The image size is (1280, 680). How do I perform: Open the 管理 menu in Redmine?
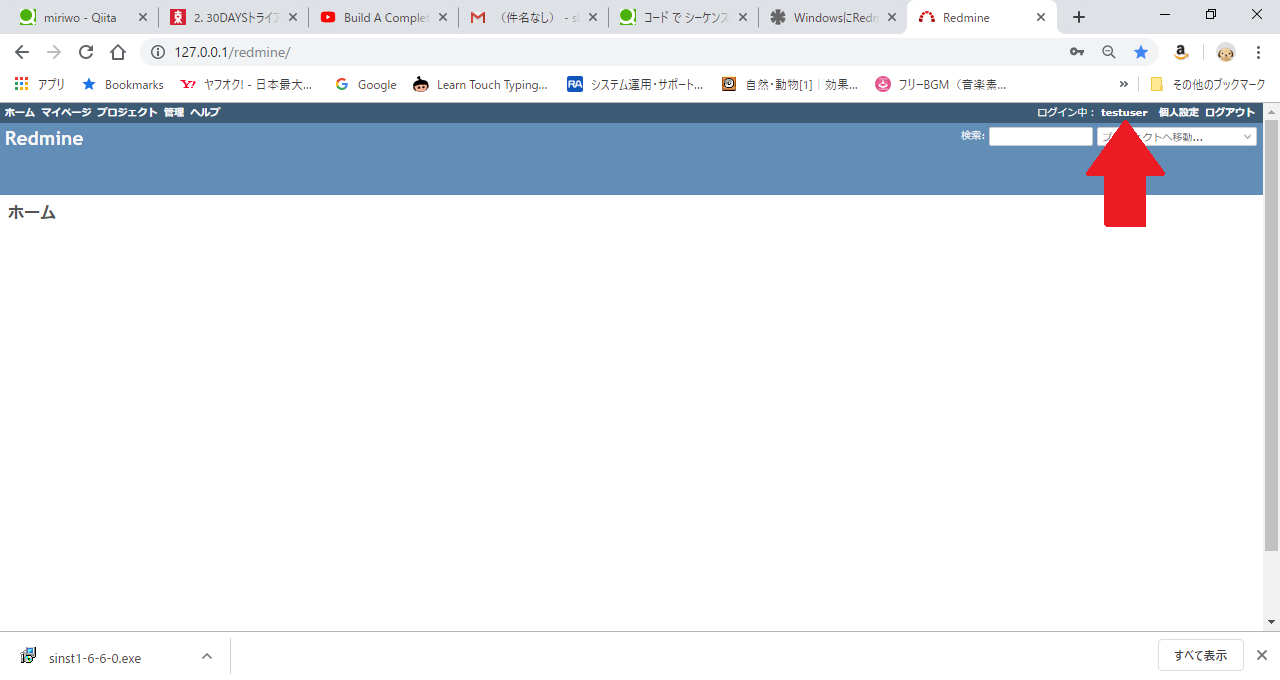click(172, 112)
